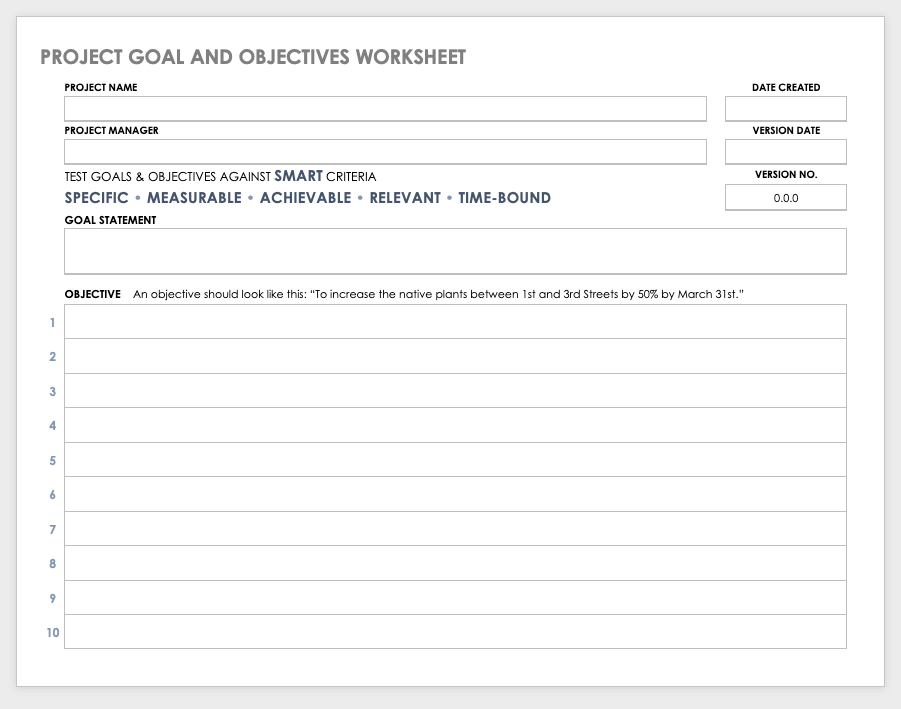The height and width of the screenshot is (709, 901).
Task: Select the Version Date box
Action: [785, 151]
